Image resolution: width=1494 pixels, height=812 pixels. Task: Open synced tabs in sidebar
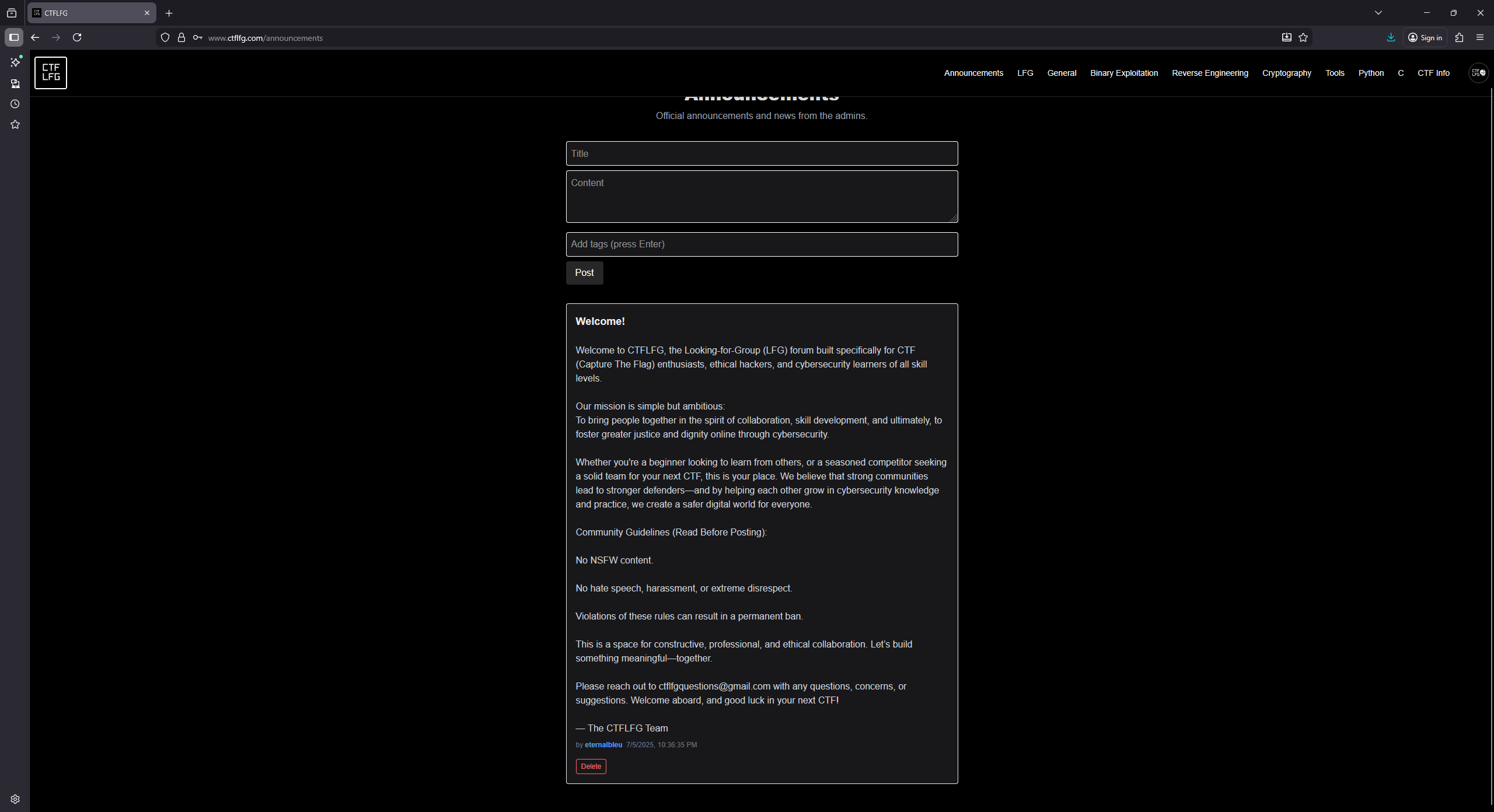point(15,83)
